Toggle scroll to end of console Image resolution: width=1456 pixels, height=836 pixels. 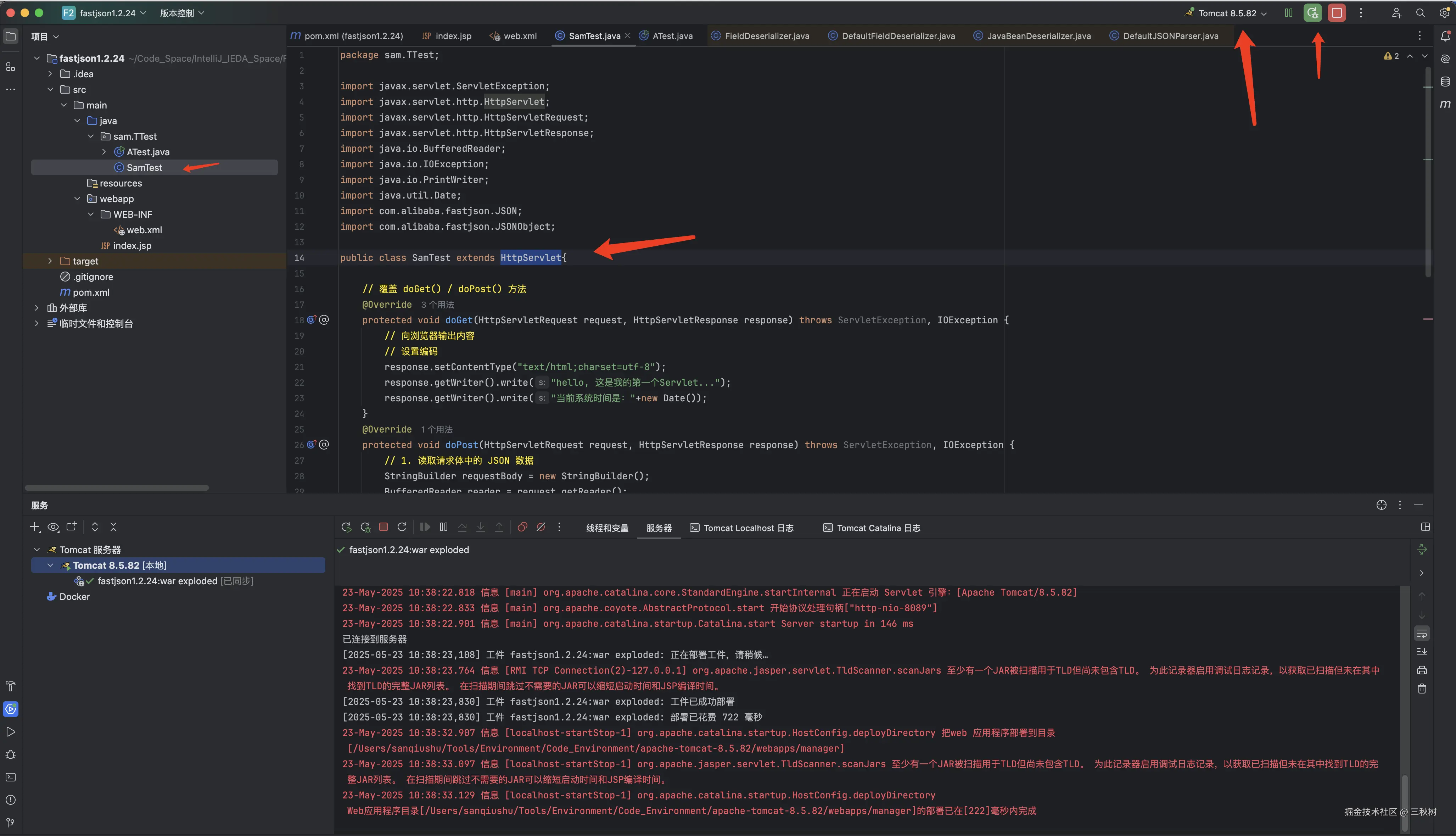click(1422, 652)
